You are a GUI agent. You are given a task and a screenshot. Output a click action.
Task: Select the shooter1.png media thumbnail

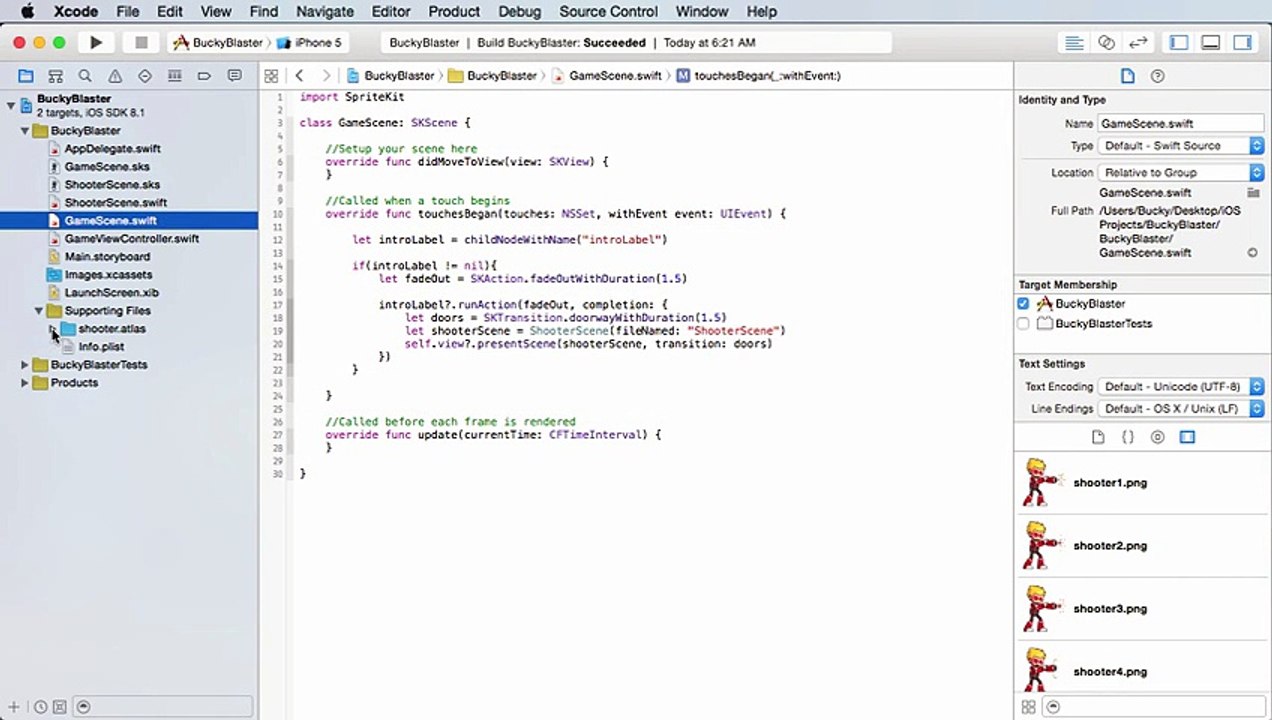[x=1041, y=483]
